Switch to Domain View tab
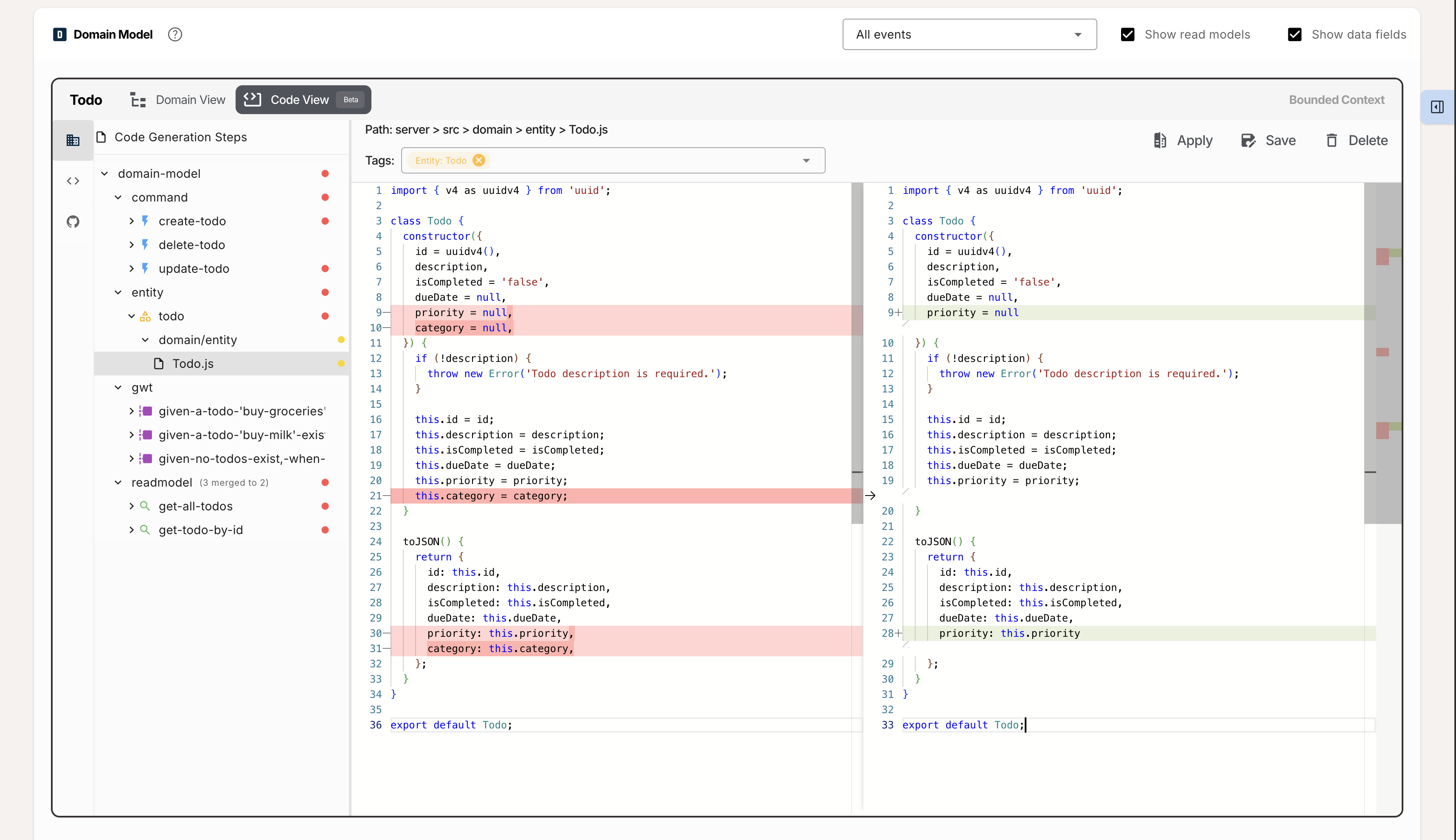1456x840 pixels. (x=178, y=100)
